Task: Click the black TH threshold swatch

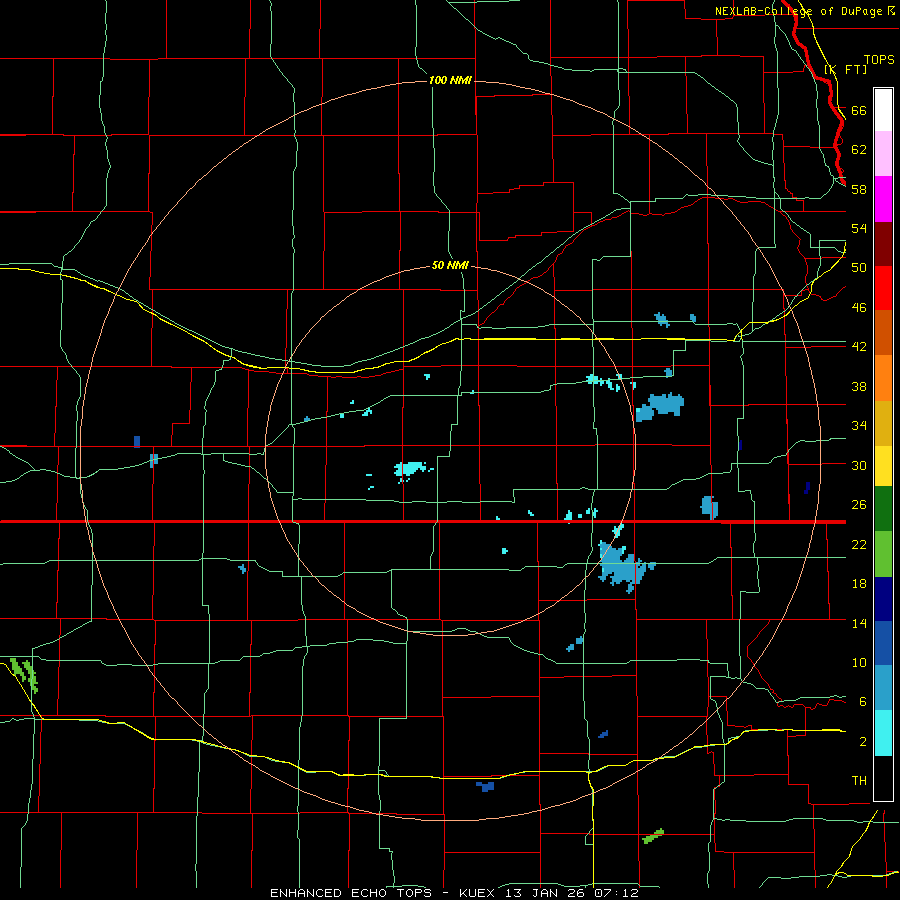Action: click(x=883, y=778)
